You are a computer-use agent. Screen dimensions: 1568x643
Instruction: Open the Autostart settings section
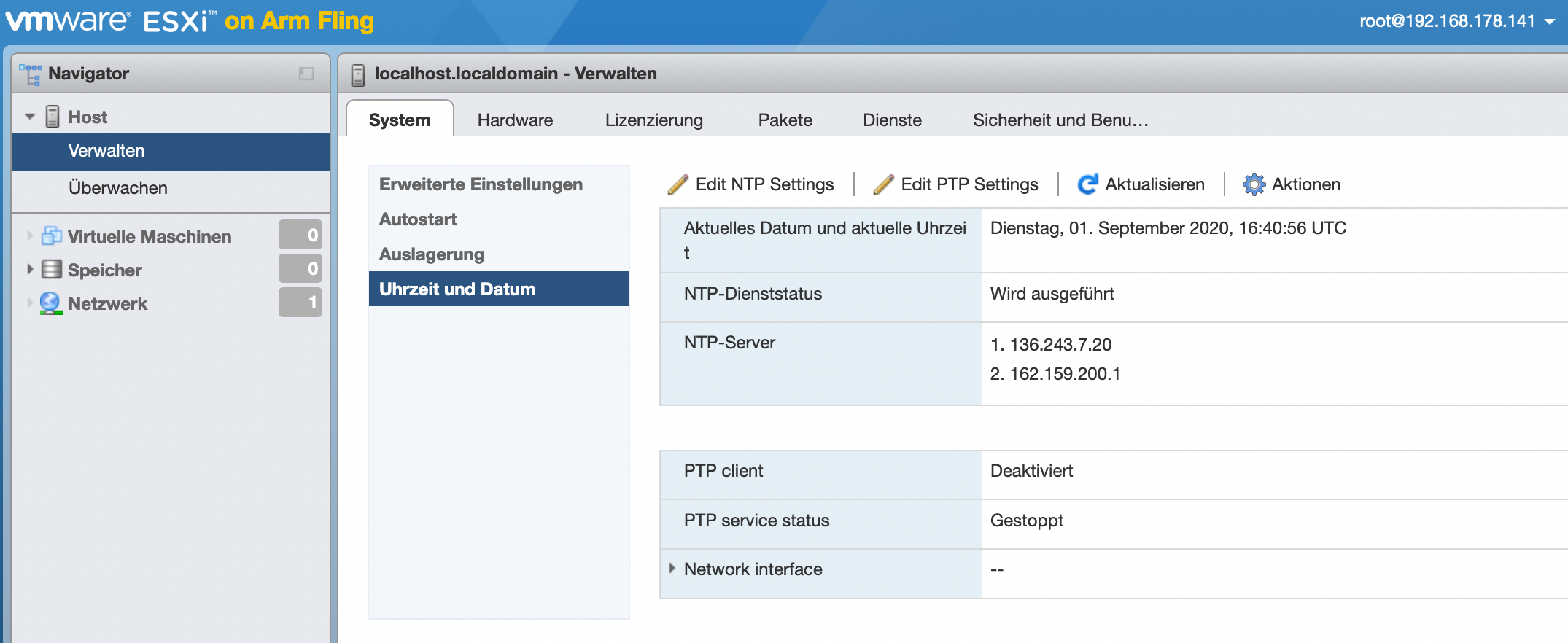coord(418,219)
